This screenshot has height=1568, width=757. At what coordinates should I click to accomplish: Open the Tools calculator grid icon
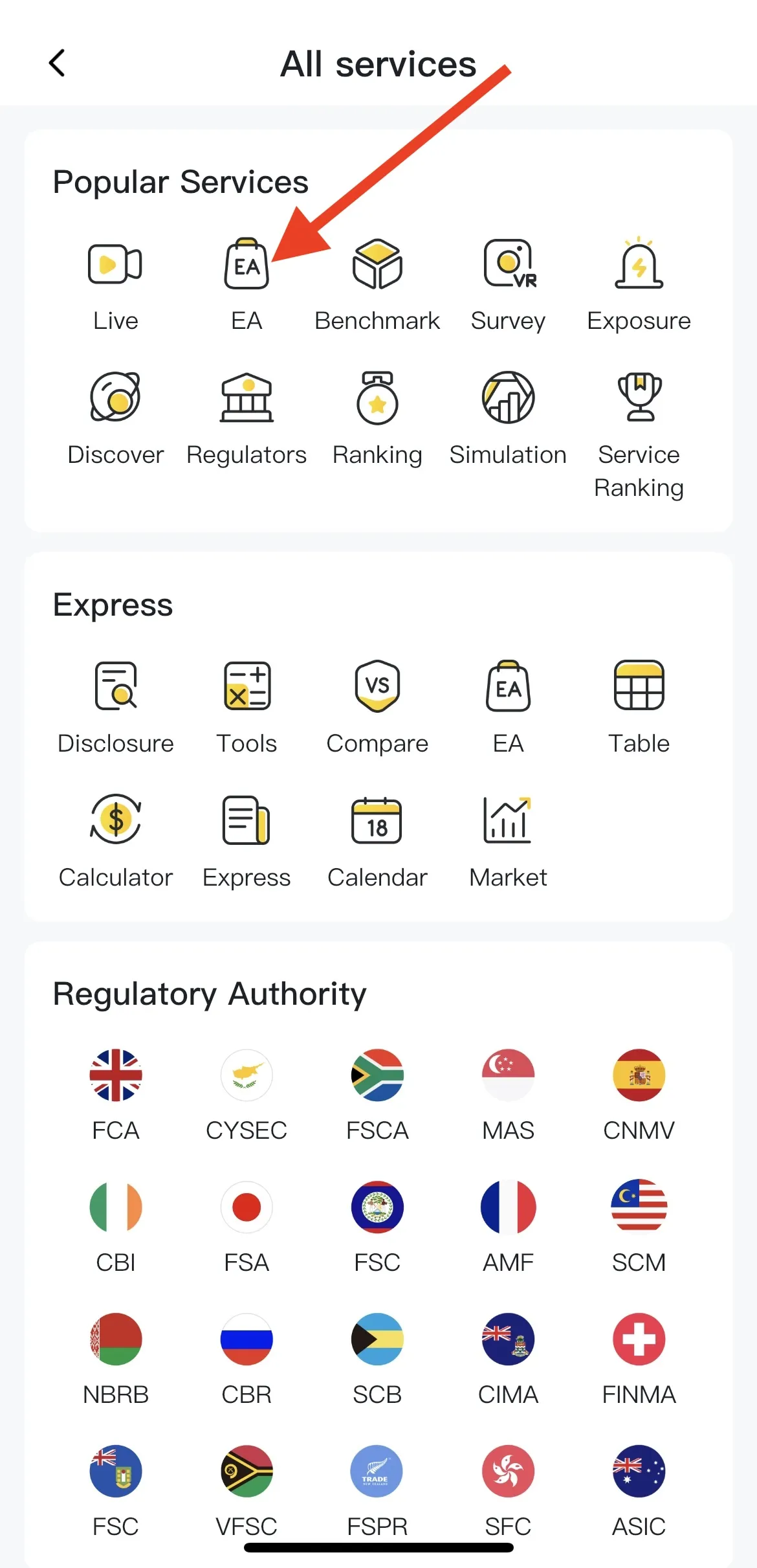tap(247, 686)
